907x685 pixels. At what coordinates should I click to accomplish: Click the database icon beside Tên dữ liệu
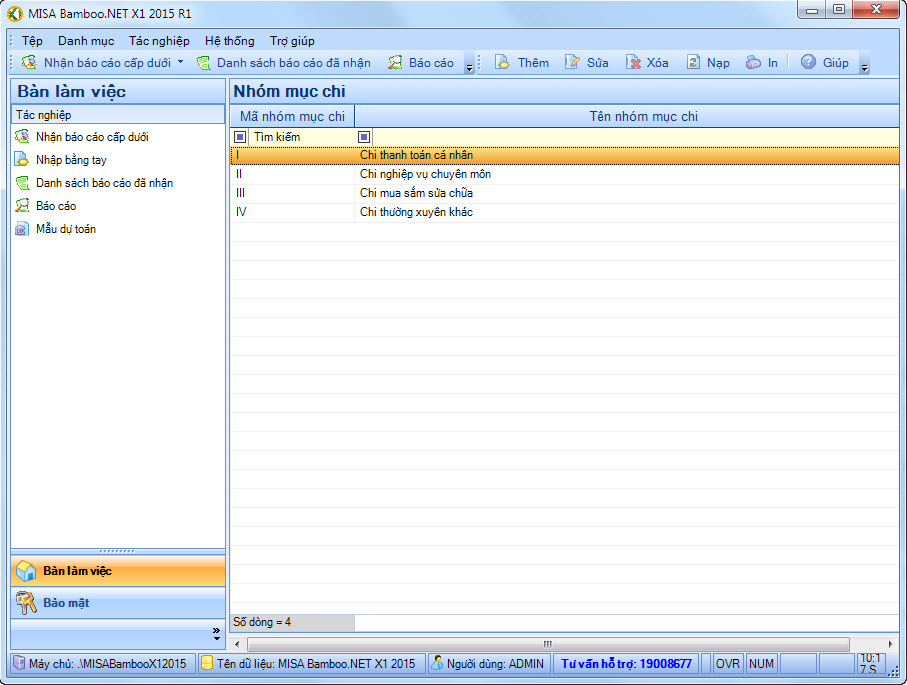pos(207,663)
